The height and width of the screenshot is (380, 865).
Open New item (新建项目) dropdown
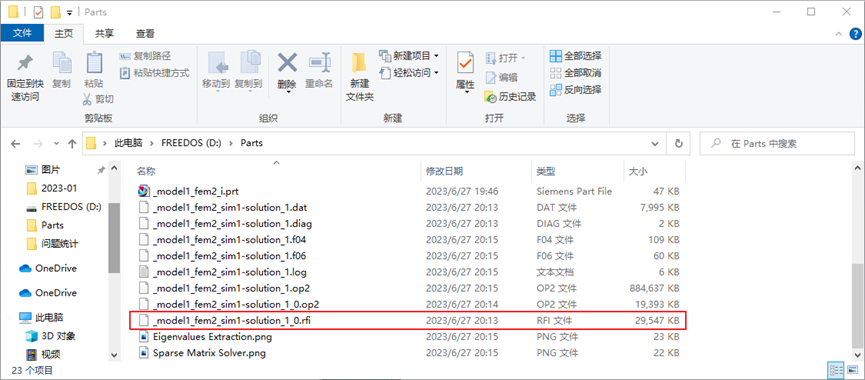(x=409, y=56)
